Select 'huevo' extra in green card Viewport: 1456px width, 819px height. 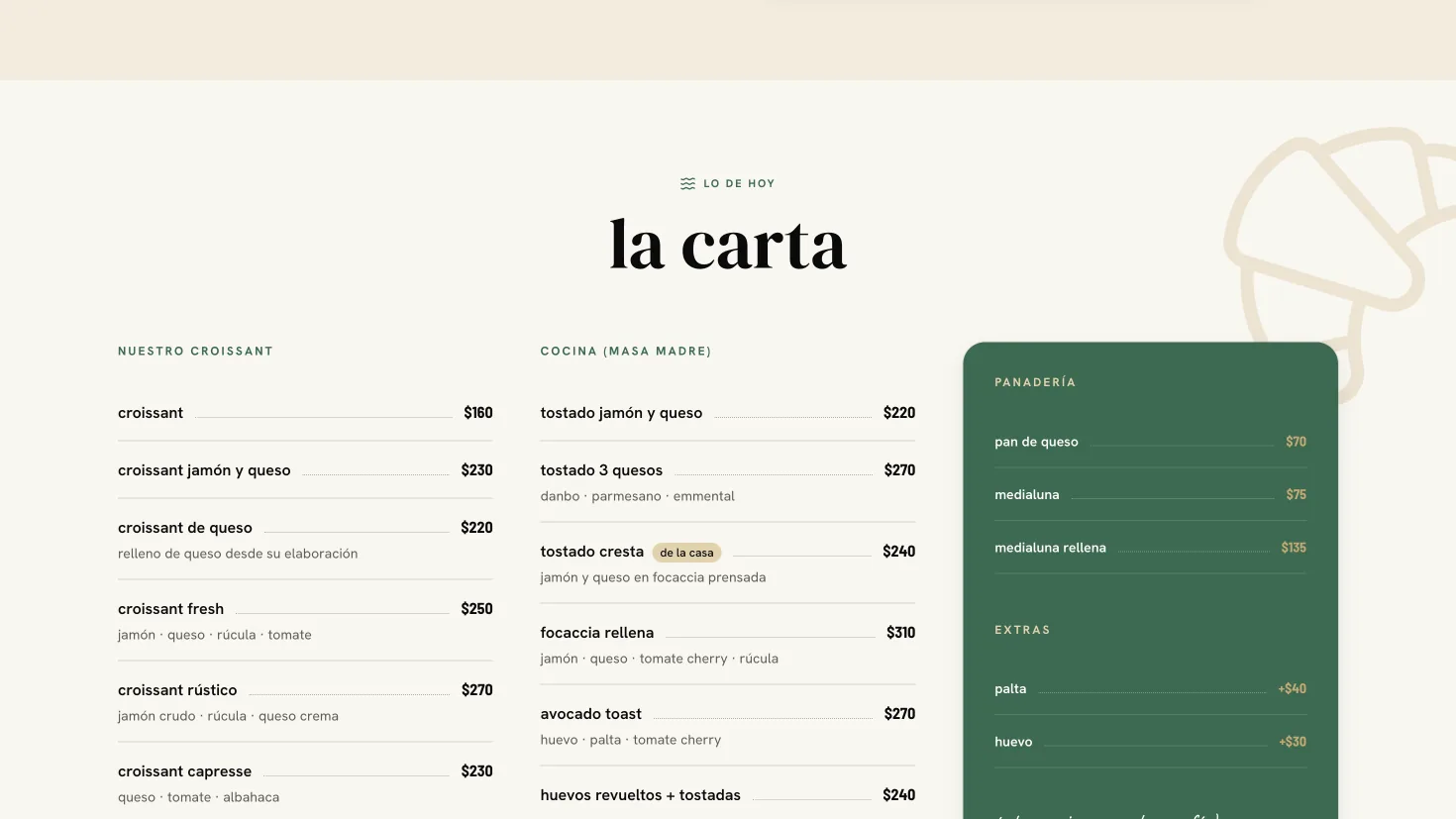tap(1013, 742)
